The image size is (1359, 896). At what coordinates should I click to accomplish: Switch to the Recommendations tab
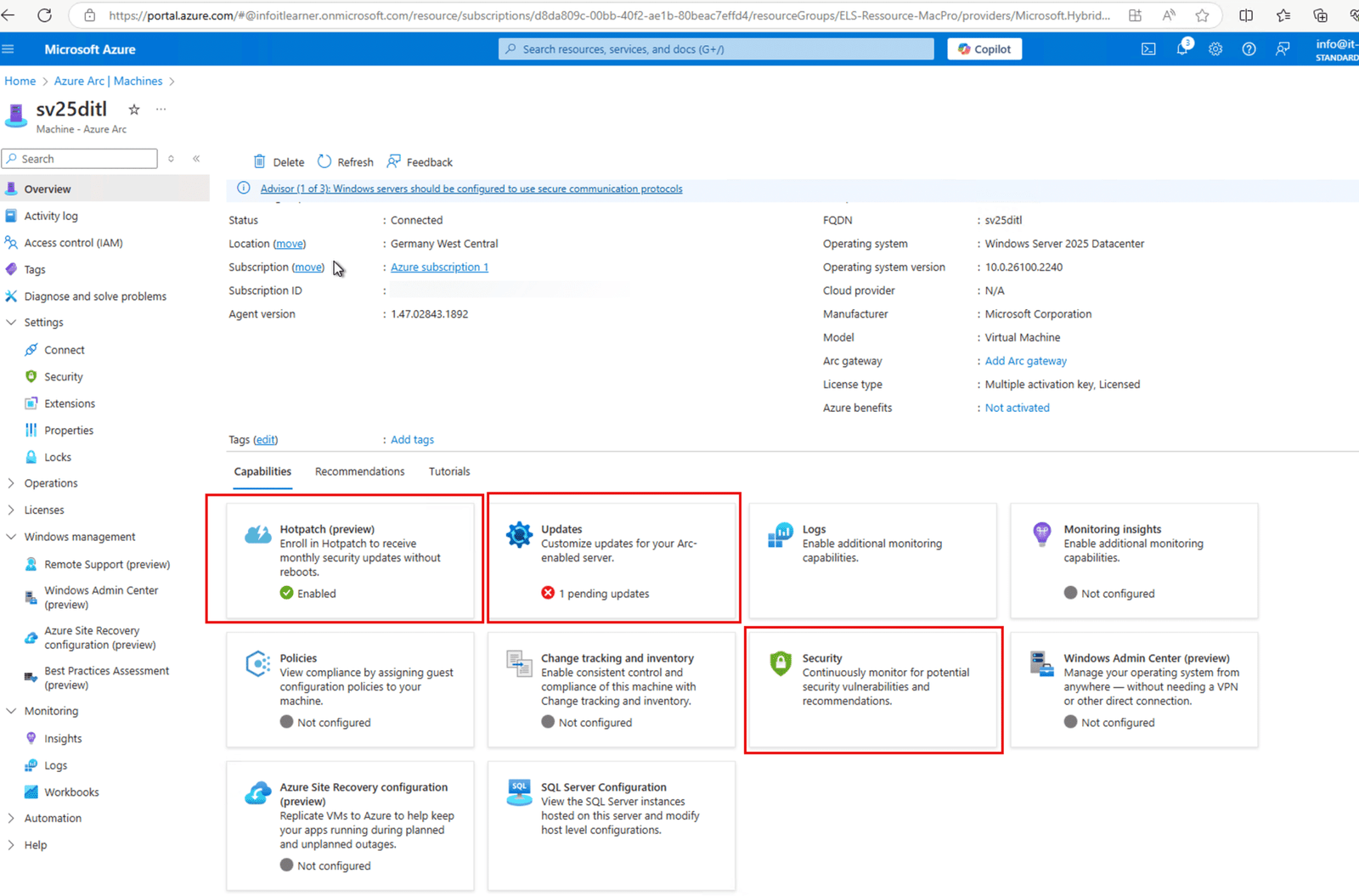[359, 471]
